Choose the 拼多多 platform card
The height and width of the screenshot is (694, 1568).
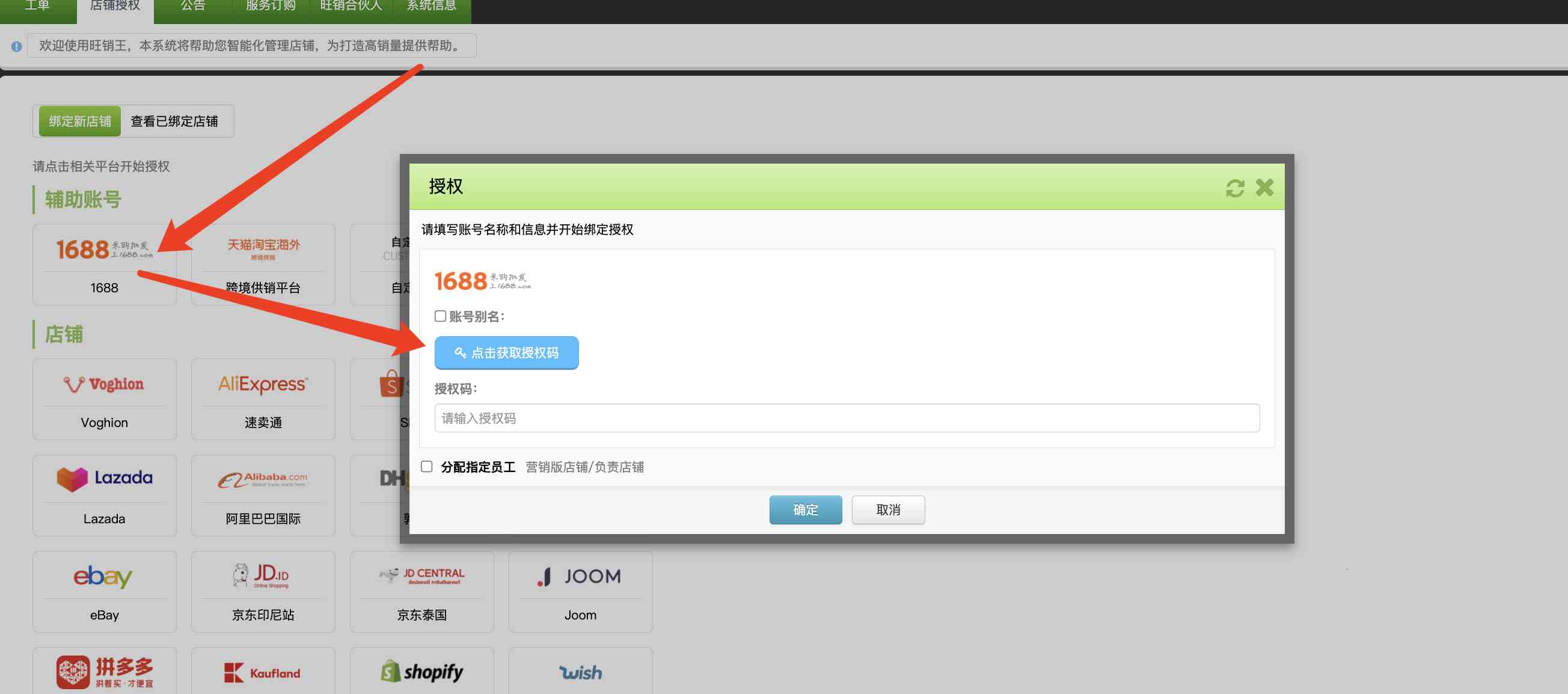pos(104,671)
